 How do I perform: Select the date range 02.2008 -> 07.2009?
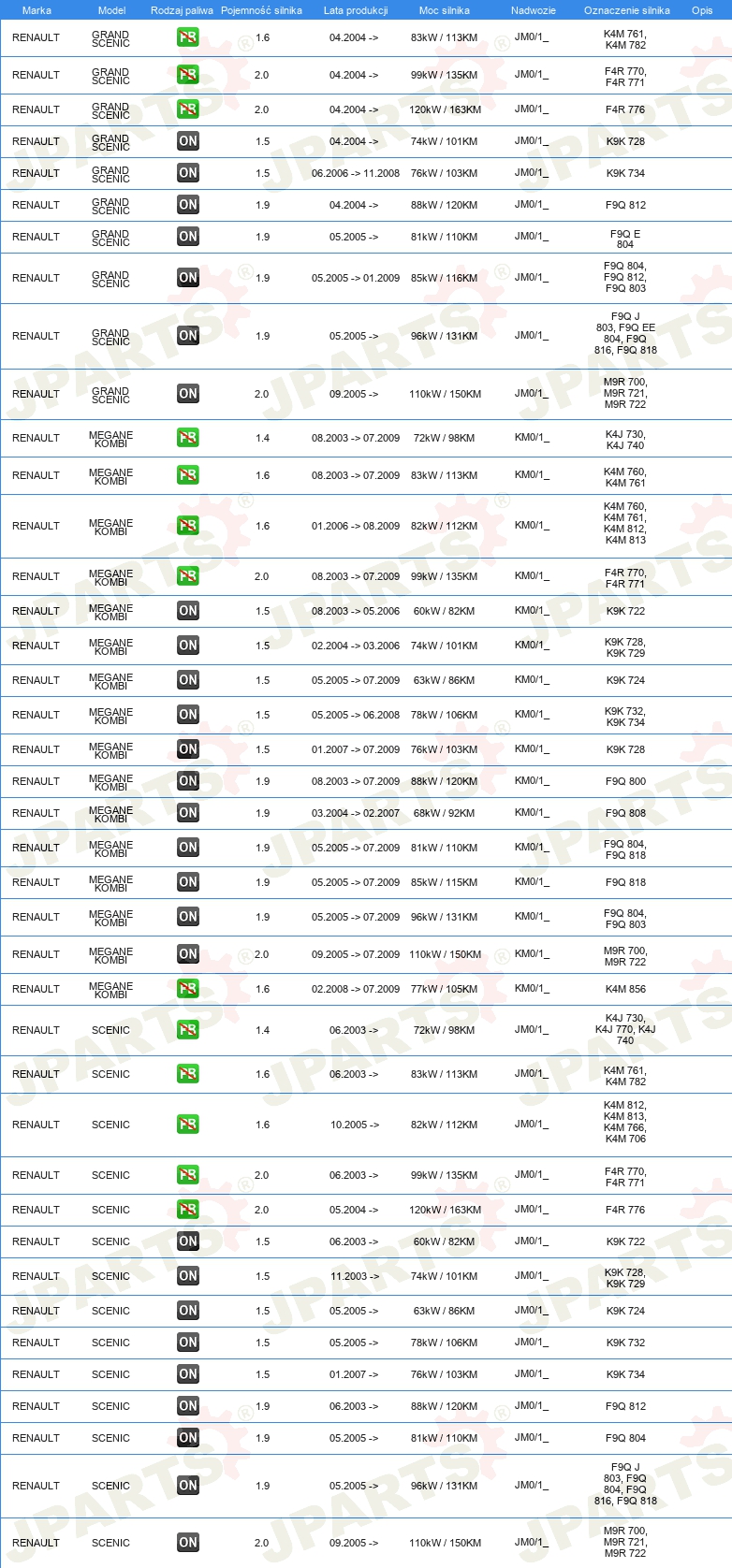tap(356, 989)
